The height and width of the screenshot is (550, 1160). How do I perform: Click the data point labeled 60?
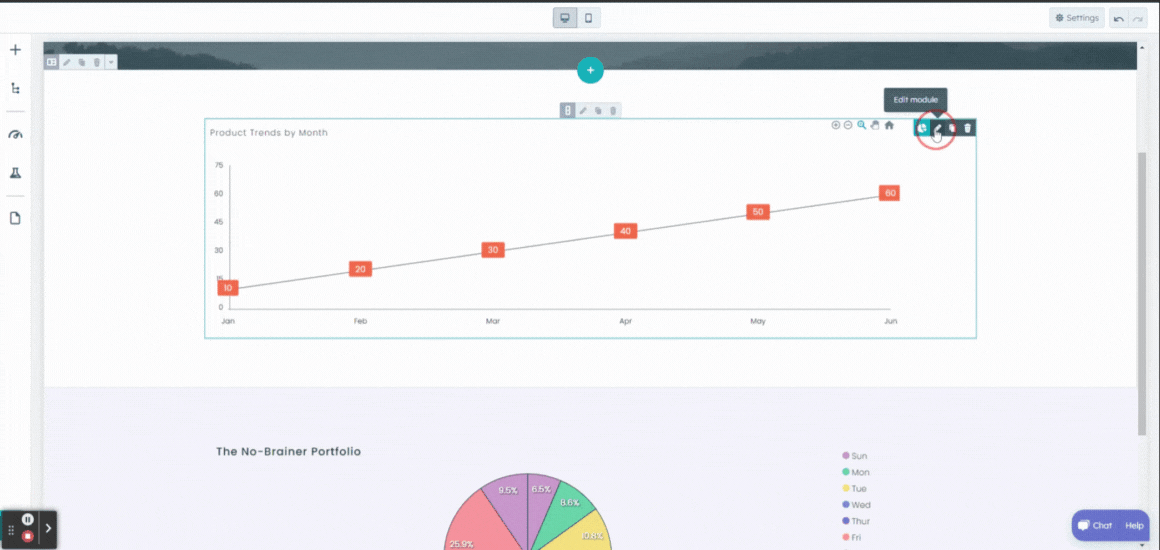click(890, 192)
